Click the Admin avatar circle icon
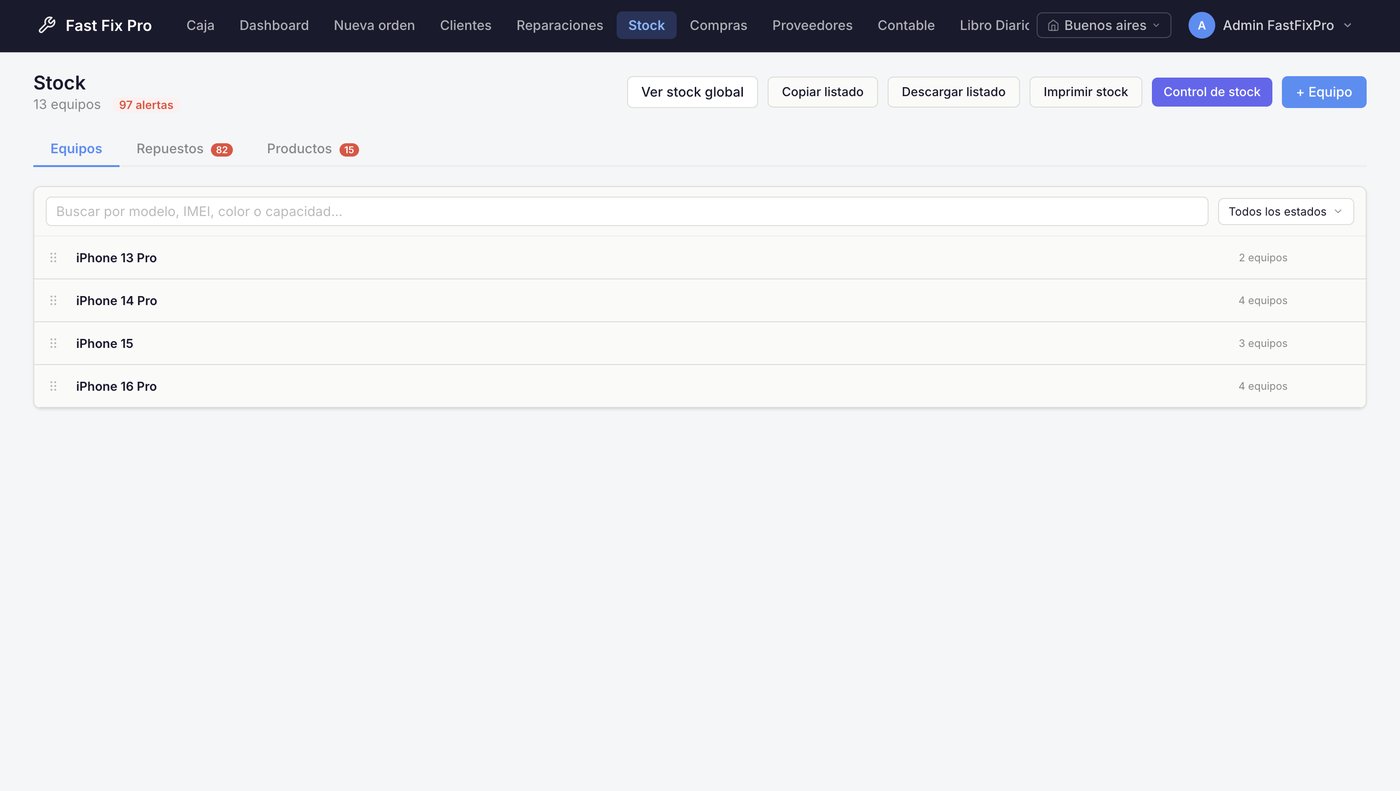1400x791 pixels. [x=1201, y=25]
